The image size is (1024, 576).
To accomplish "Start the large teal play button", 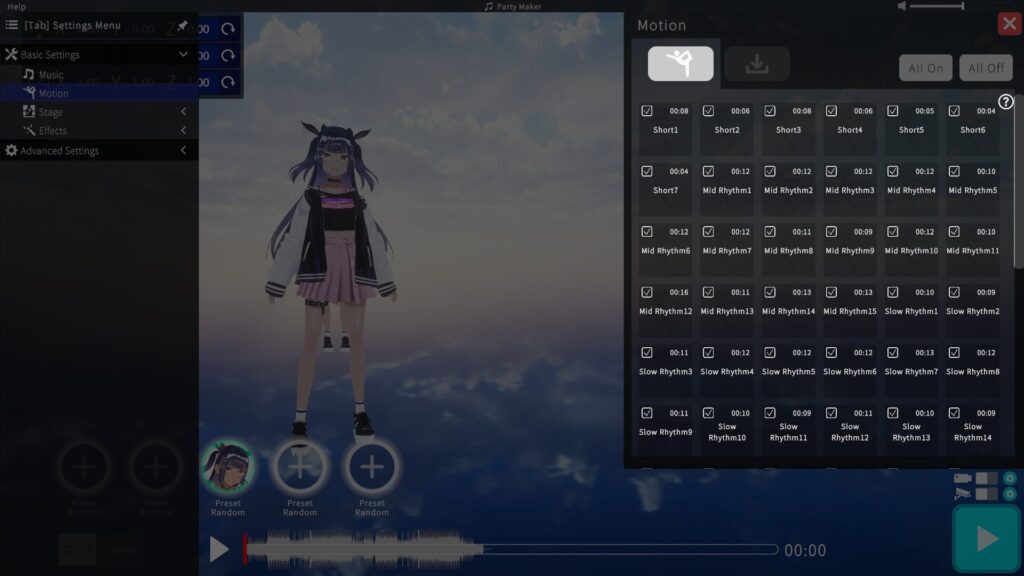I will click(x=986, y=539).
